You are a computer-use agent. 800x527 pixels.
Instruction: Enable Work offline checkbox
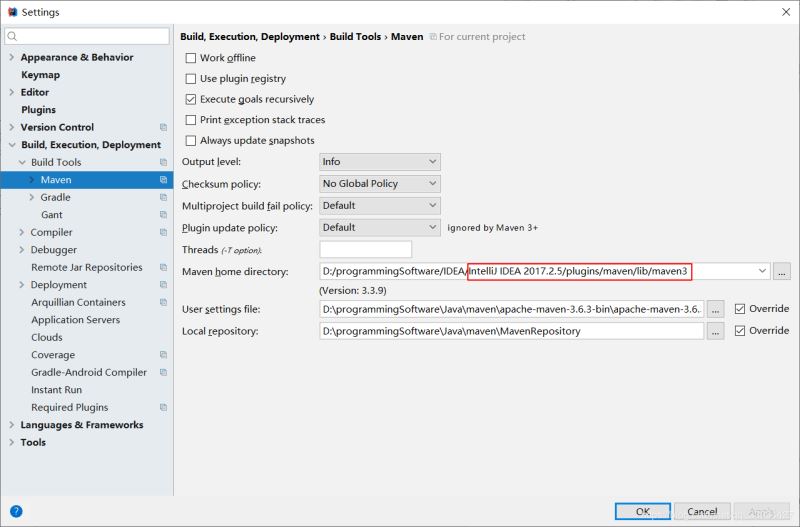191,58
